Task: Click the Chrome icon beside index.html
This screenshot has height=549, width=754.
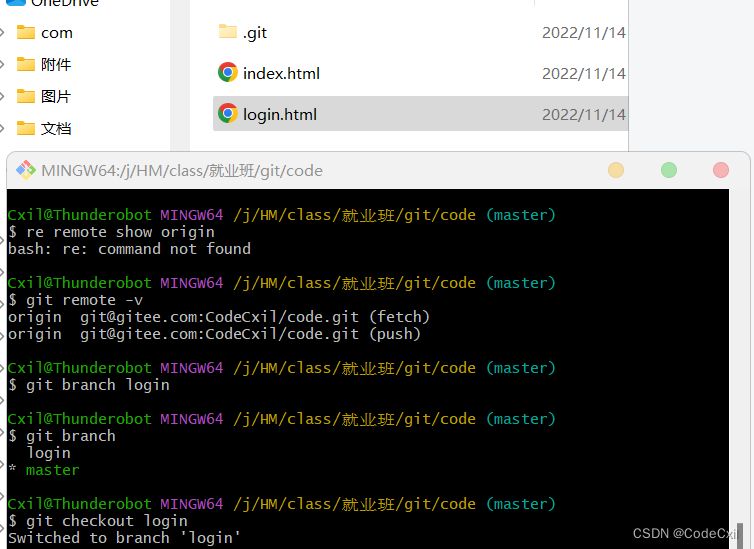Action: pos(227,73)
